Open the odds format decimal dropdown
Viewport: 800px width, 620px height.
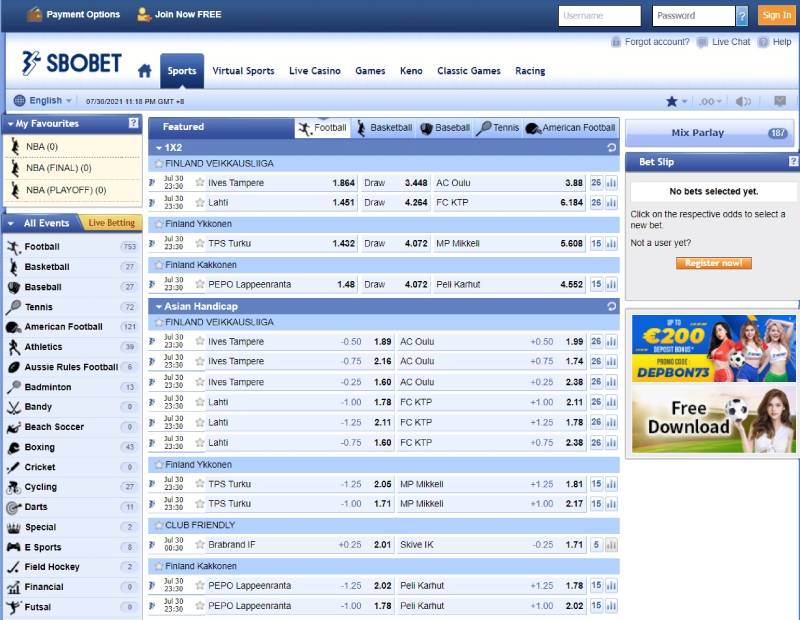(x=710, y=101)
